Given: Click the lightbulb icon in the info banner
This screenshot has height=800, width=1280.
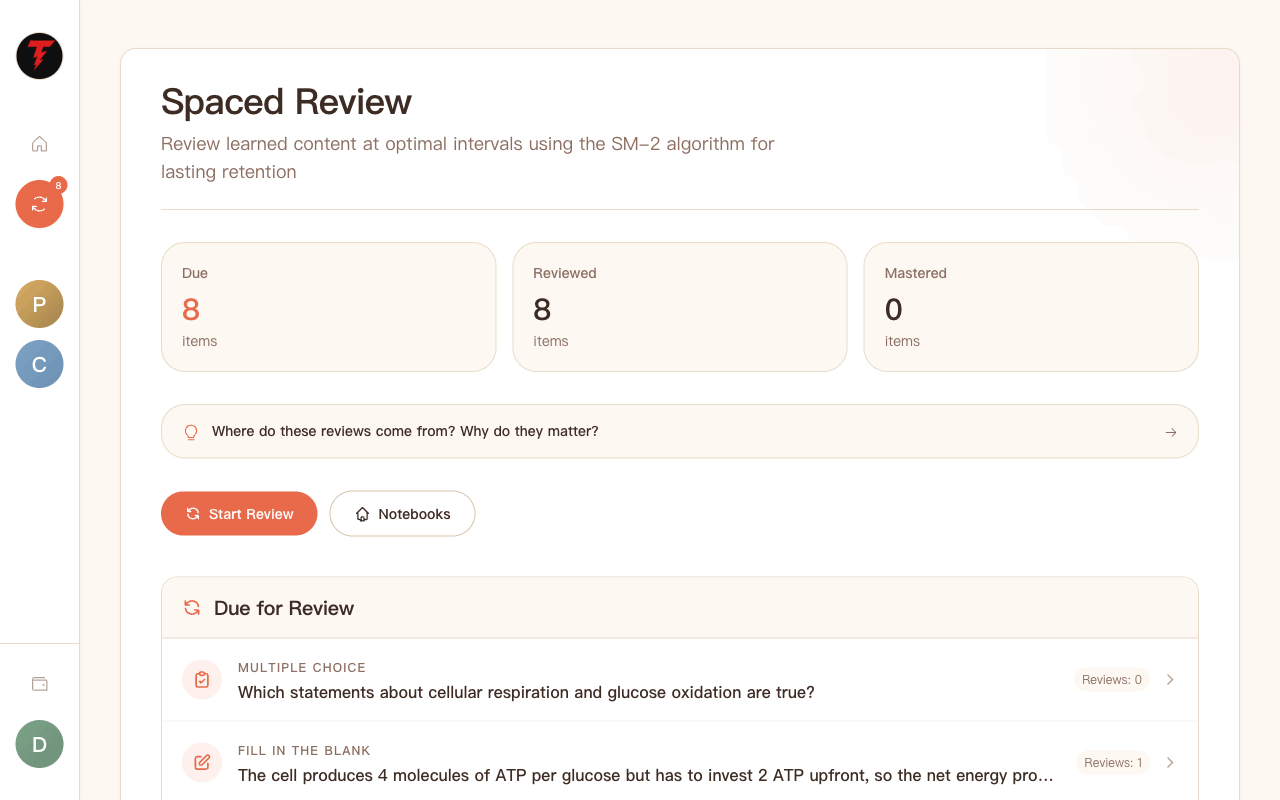Looking at the screenshot, I should pos(191,432).
